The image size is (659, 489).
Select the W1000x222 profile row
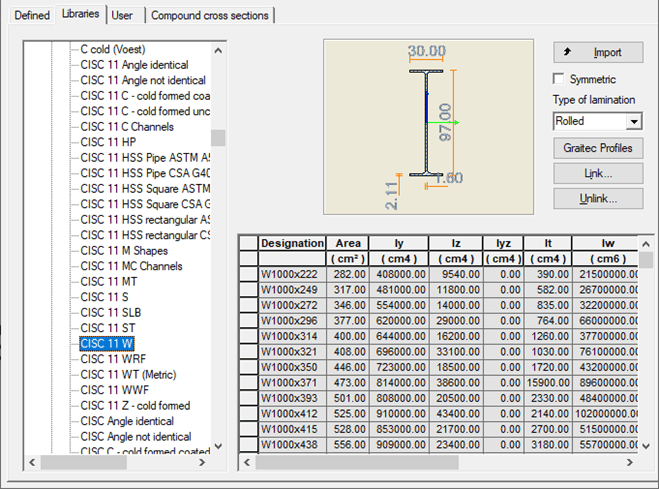[x=291, y=275]
